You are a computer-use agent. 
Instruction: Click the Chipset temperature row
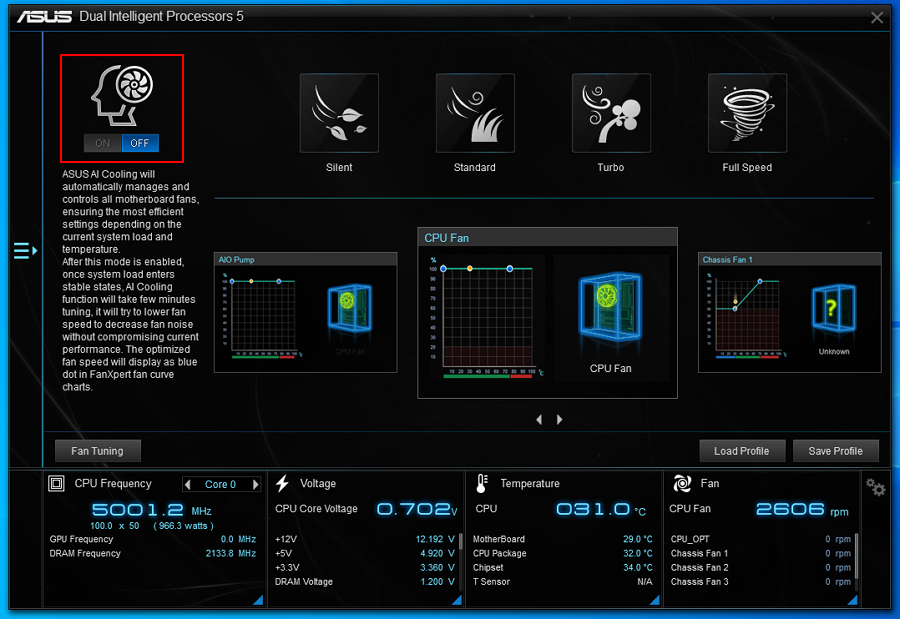(562, 567)
